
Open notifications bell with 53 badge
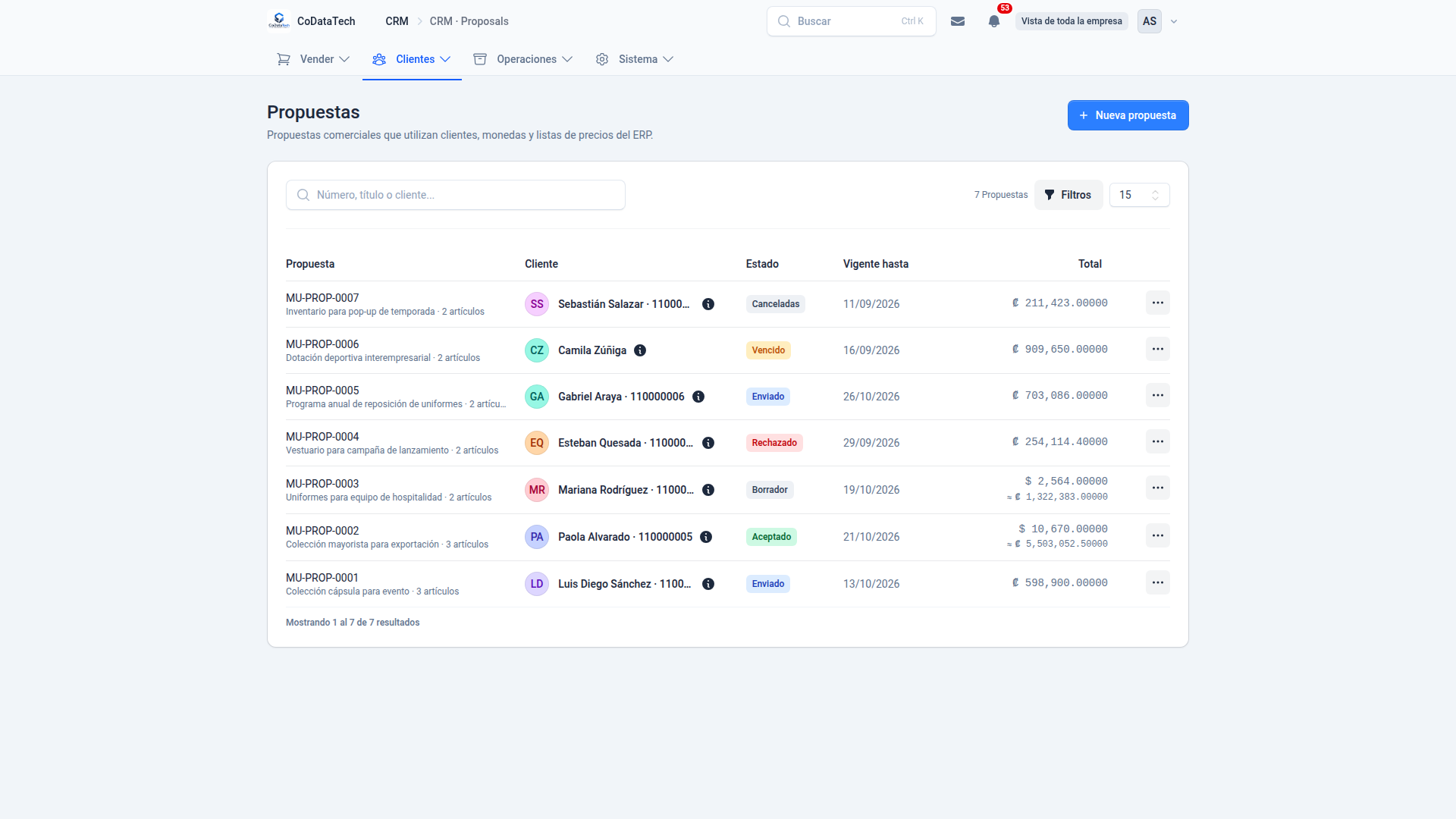click(994, 21)
